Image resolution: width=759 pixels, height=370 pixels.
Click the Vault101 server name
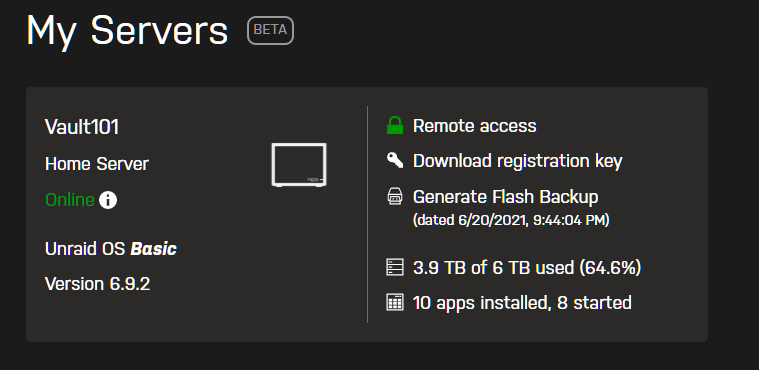click(82, 127)
